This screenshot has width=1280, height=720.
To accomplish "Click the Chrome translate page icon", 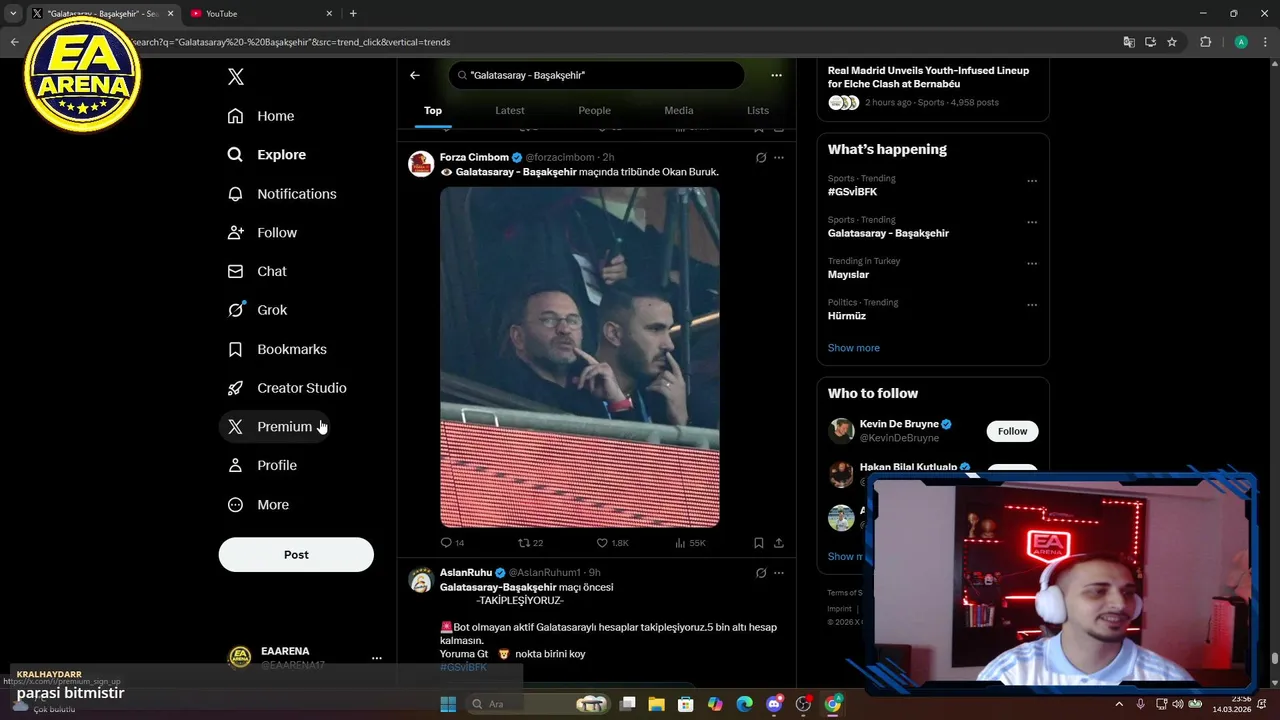I will coord(1129,42).
